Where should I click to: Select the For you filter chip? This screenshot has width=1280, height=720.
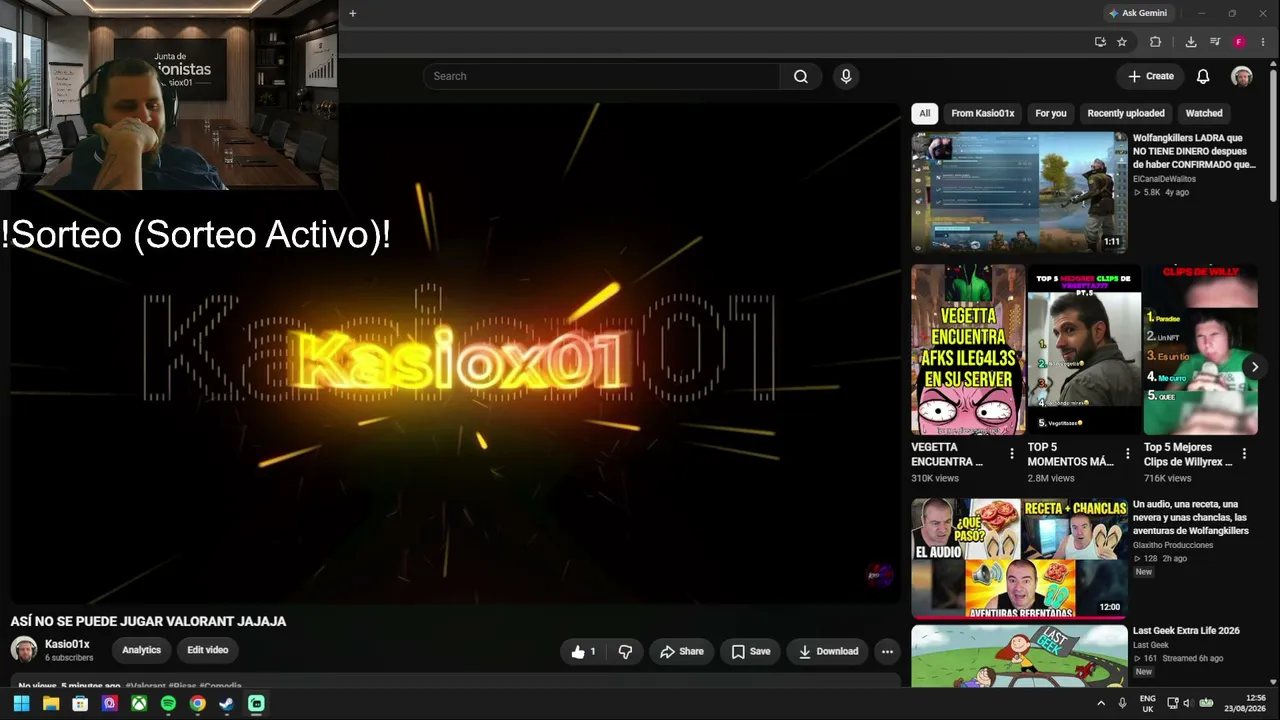(x=1051, y=114)
